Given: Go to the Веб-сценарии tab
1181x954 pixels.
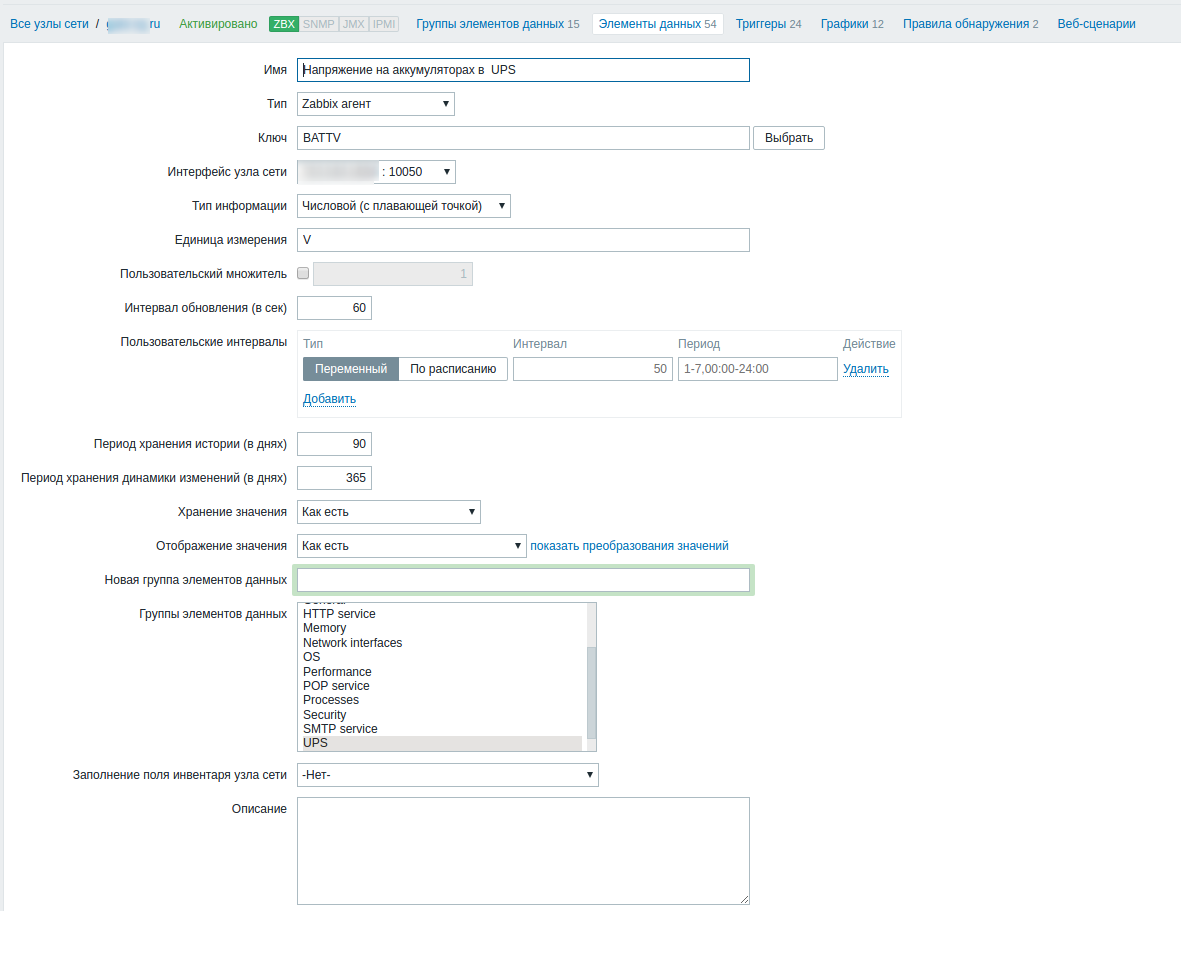Looking at the screenshot, I should pyautogui.click(x=1096, y=23).
